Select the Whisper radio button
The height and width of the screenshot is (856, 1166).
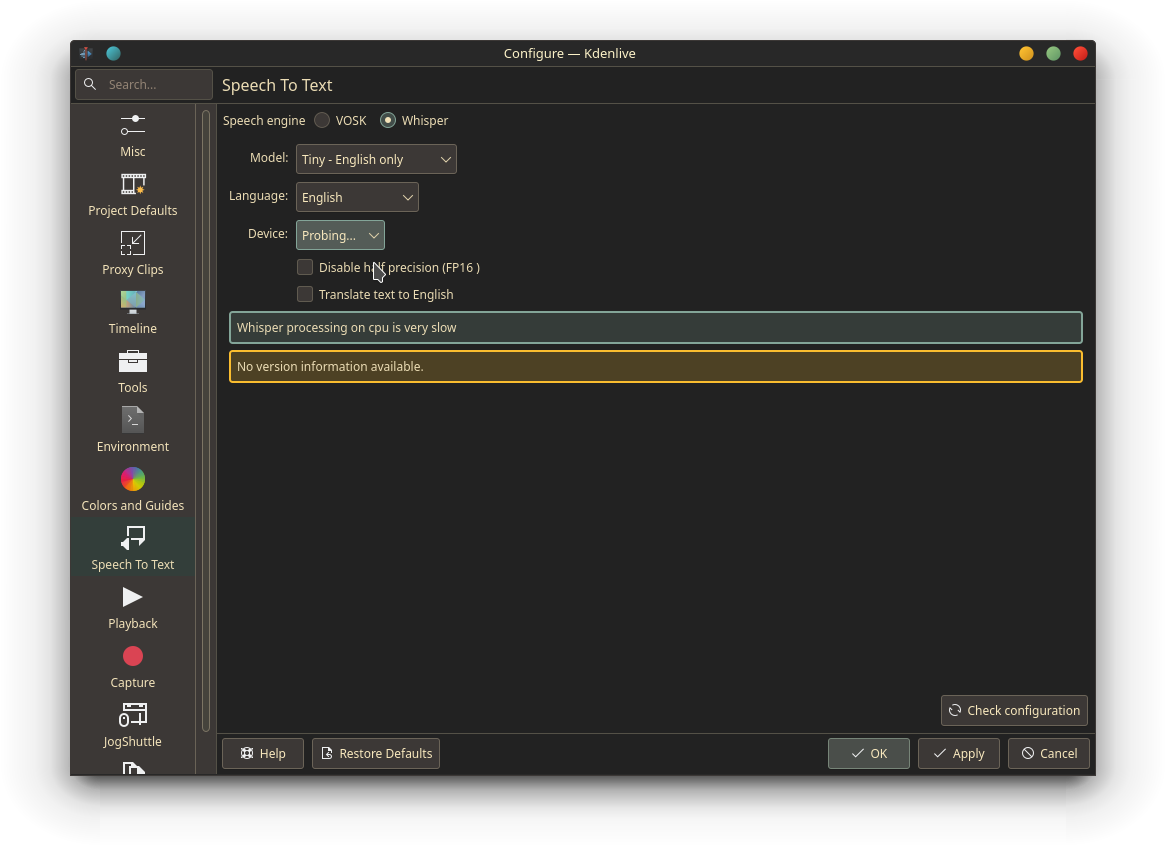point(388,120)
